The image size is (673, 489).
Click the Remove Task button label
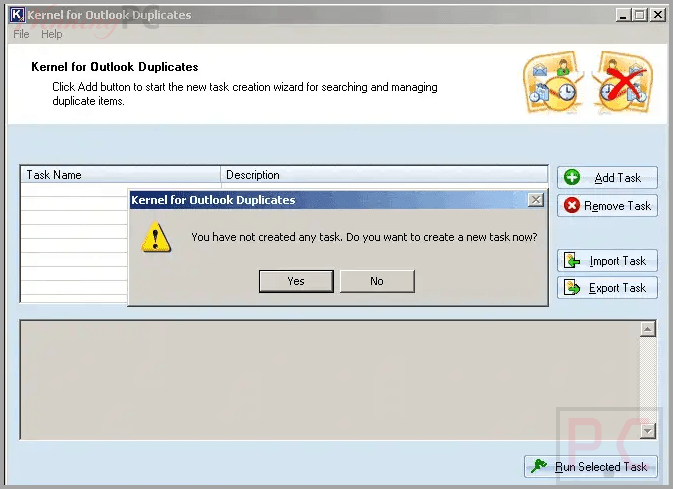coord(617,206)
